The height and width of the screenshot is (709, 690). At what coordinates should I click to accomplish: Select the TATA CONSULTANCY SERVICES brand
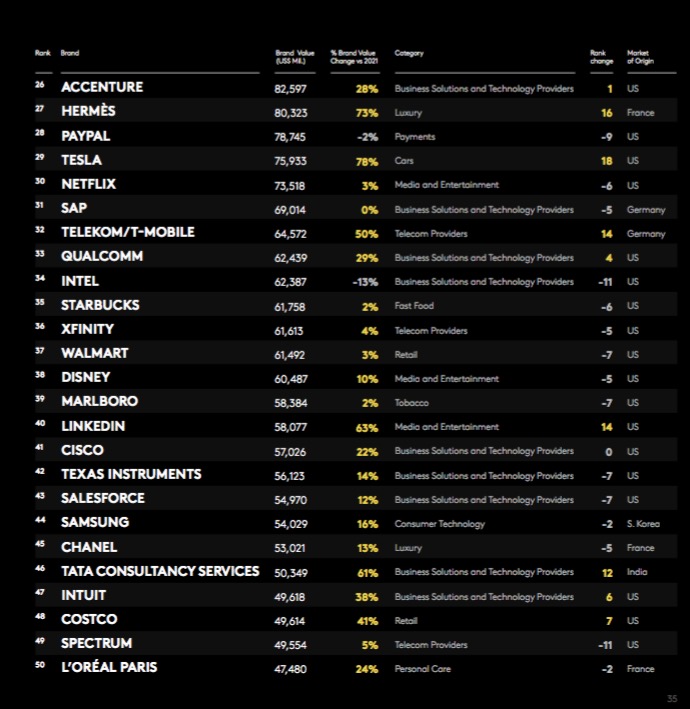(160, 571)
